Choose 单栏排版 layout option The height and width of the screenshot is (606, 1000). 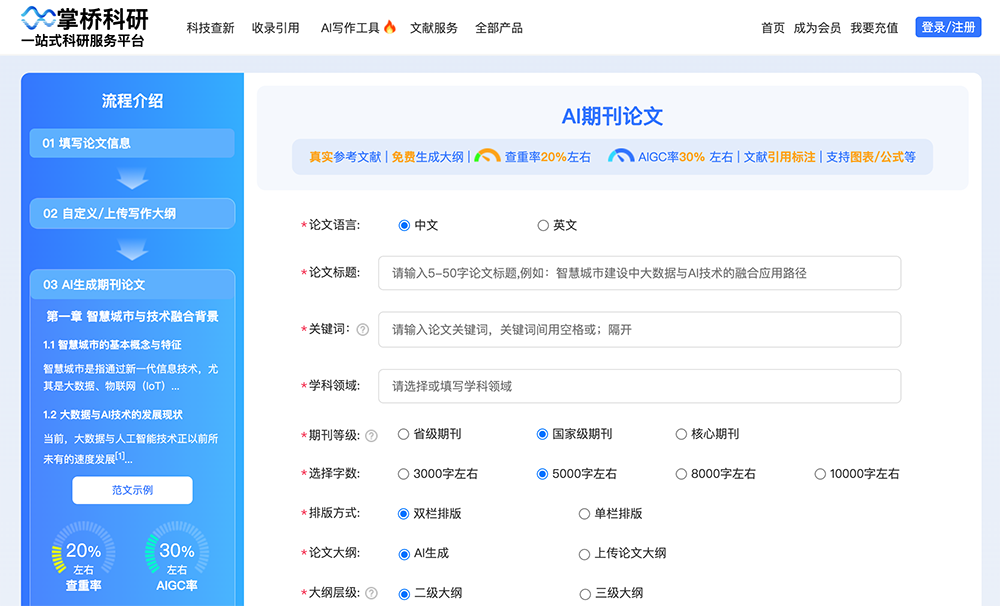[x=584, y=514]
